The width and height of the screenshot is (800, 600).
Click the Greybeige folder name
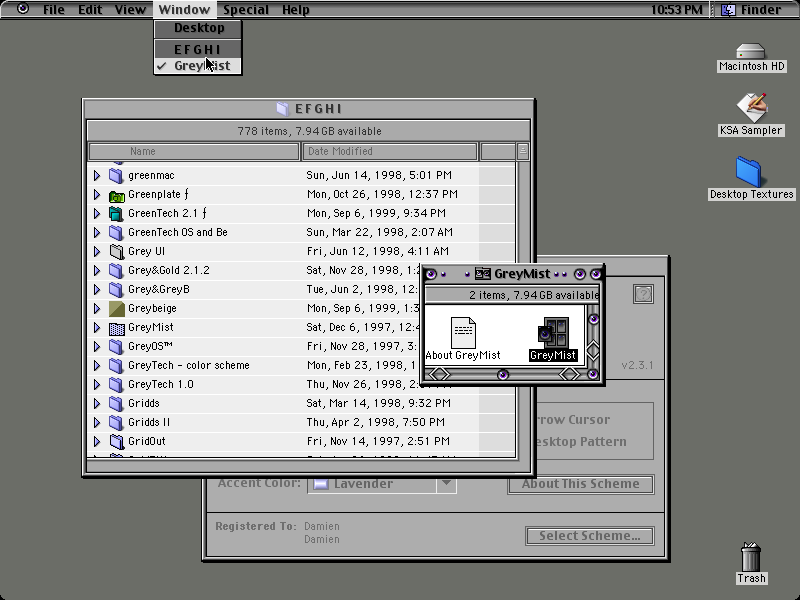click(x=152, y=309)
